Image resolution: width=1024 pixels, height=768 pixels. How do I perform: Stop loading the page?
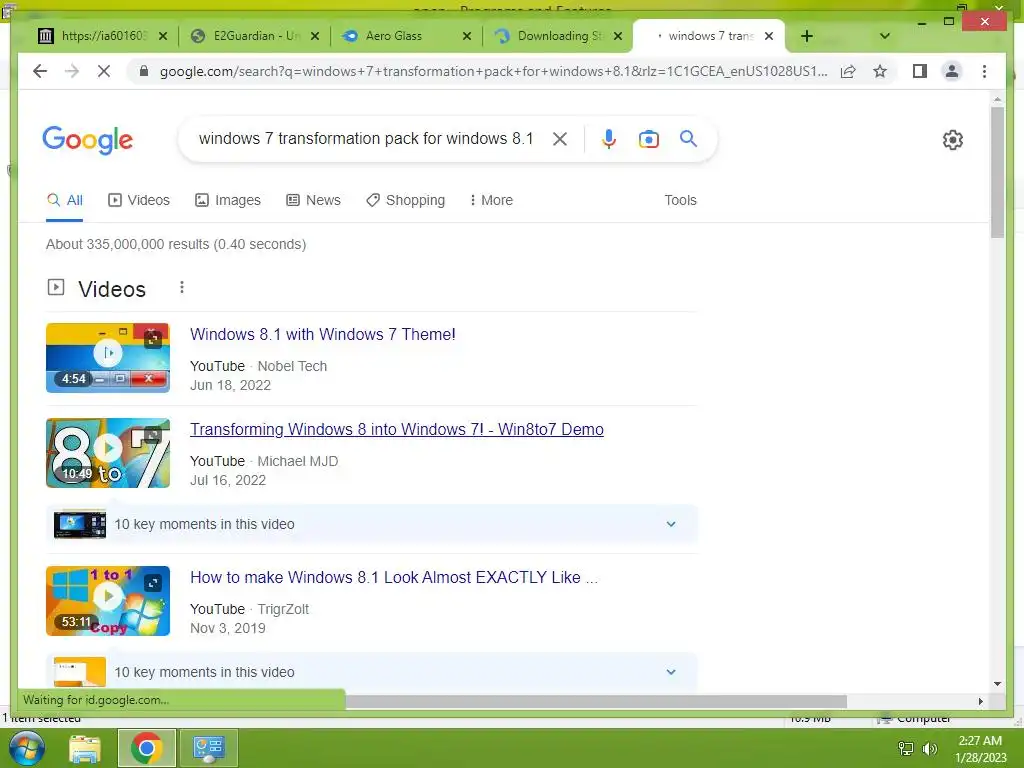[104, 71]
